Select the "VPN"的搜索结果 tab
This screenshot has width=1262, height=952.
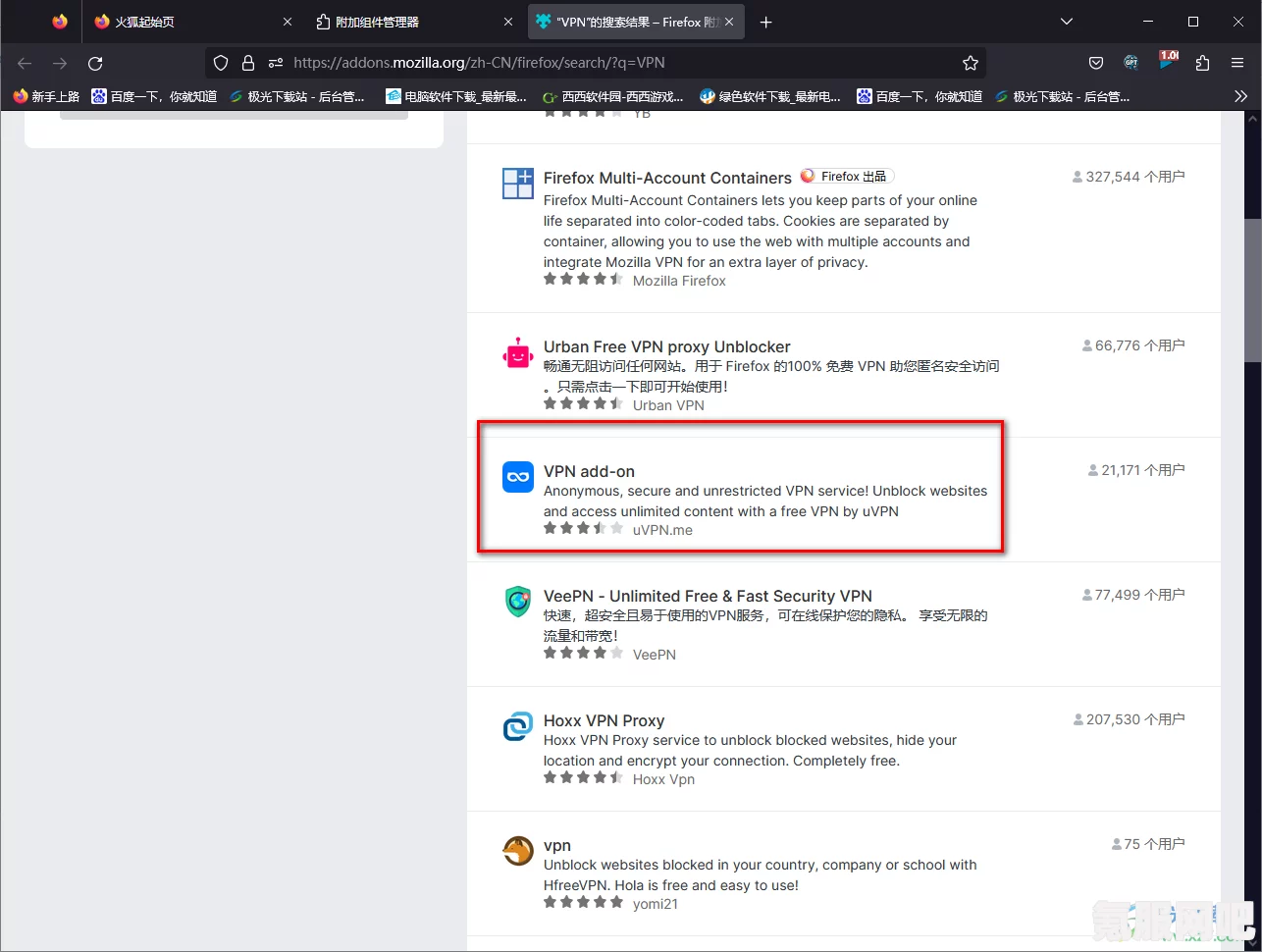pyautogui.click(x=636, y=22)
